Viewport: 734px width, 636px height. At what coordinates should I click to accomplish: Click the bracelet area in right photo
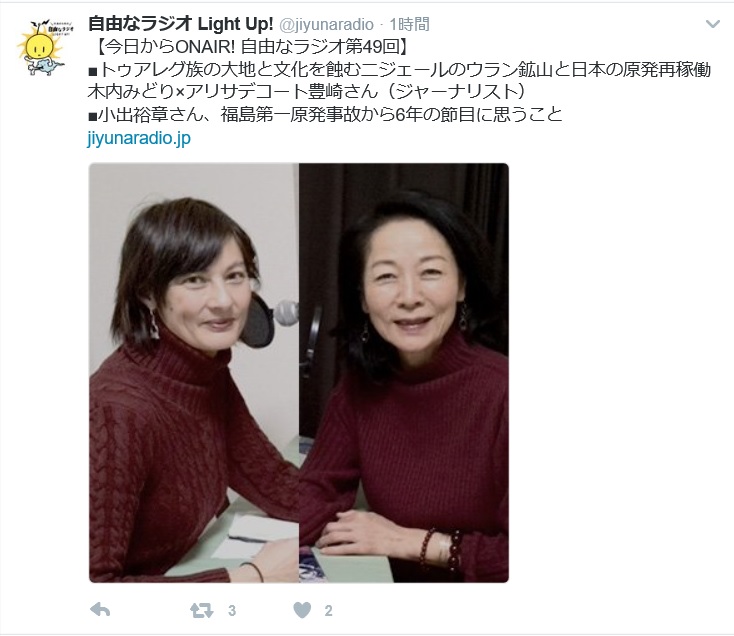tap(441, 549)
